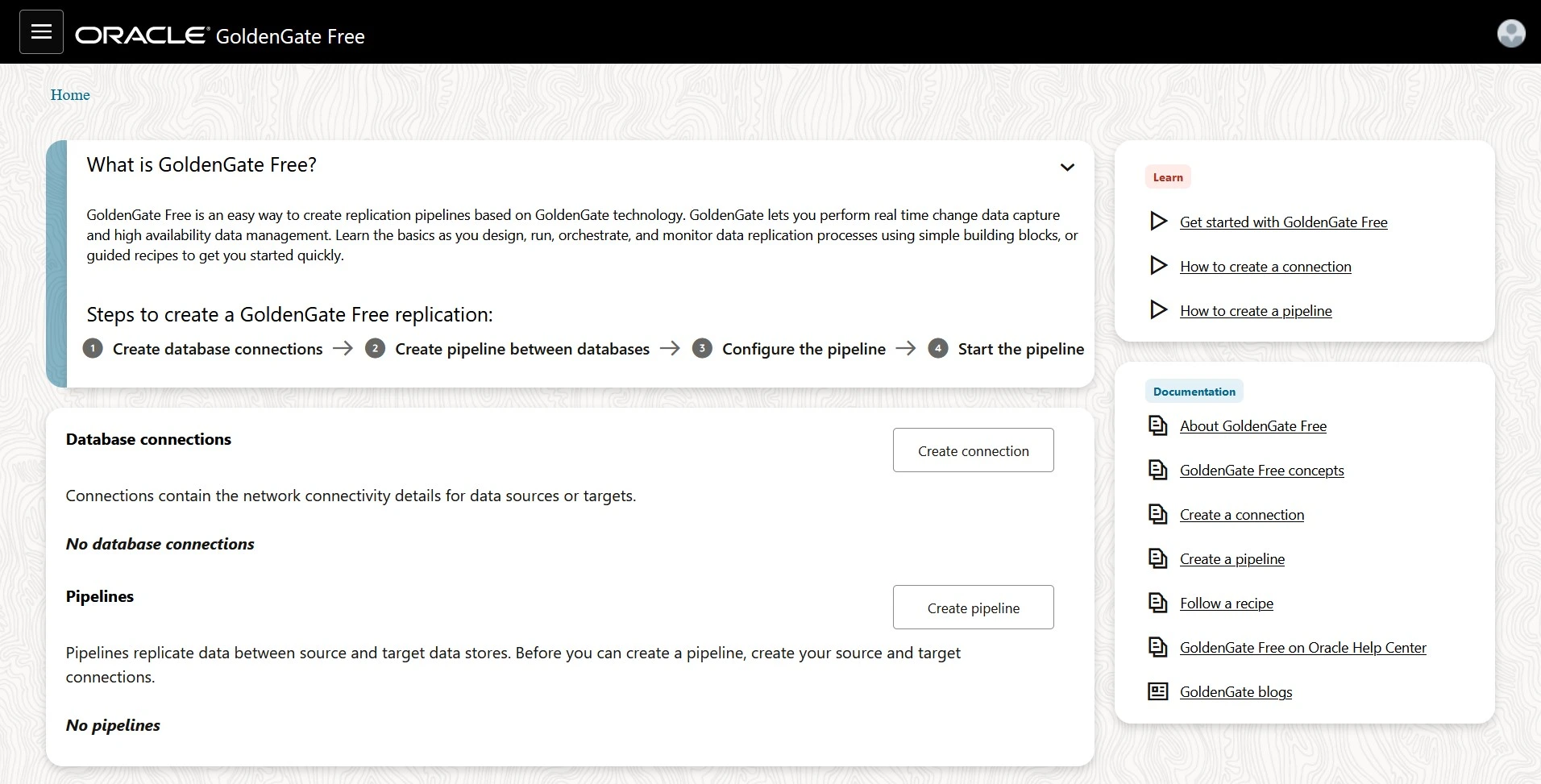The image size is (1541, 784).
Task: Open the GoldenGate blogs link
Action: [1236, 692]
